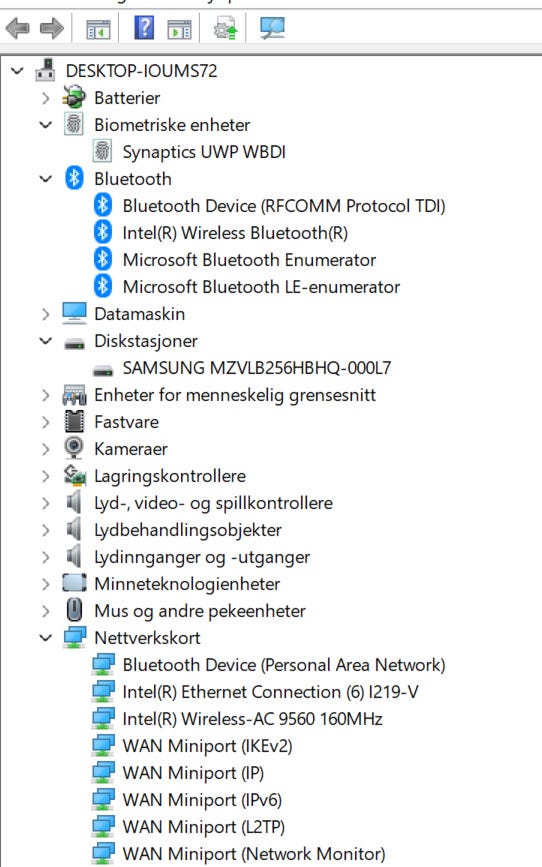The width and height of the screenshot is (542, 867).
Task: Click the Forward arrow toolbar icon
Action: tap(52, 28)
